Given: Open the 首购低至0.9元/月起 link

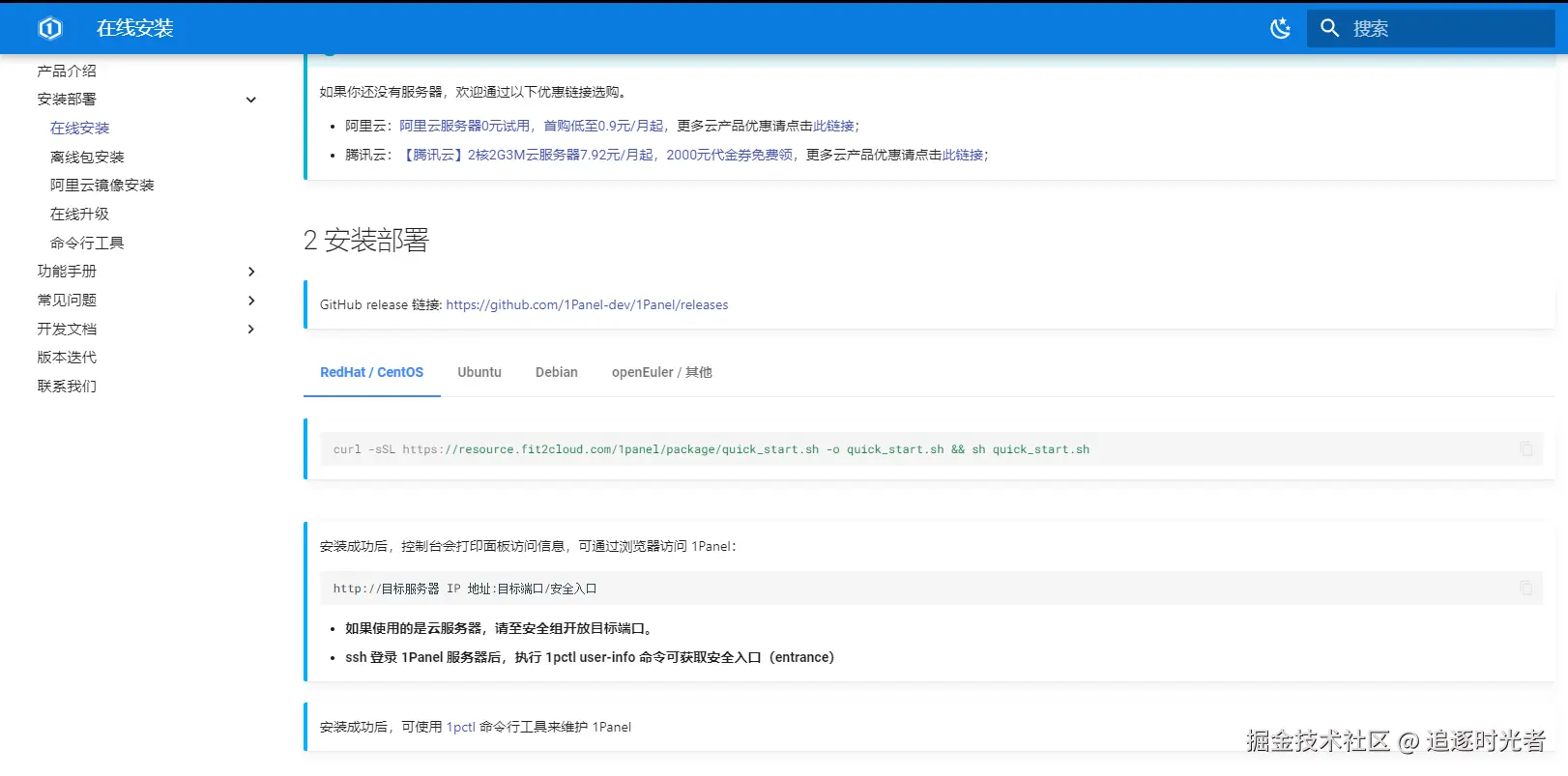Looking at the screenshot, I should click(x=603, y=126).
